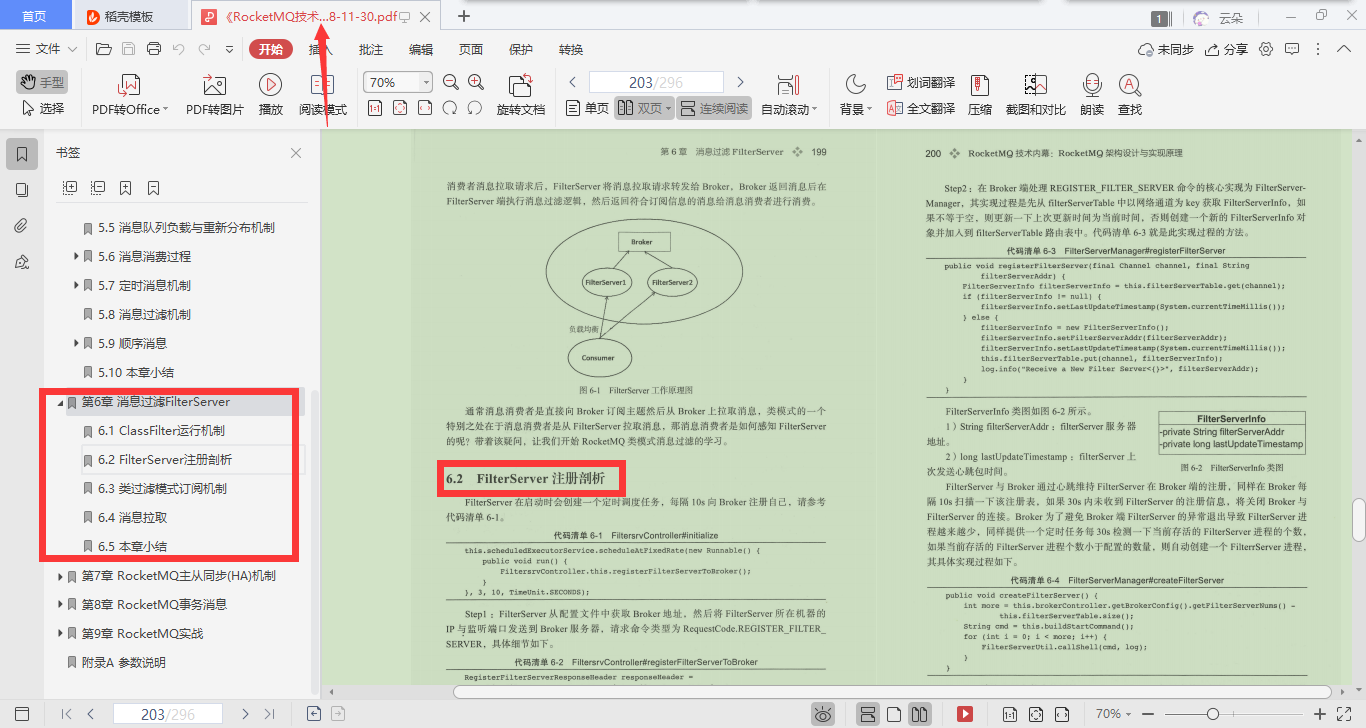Open 查找 search tool
This screenshot has height=728, width=1366.
click(1130, 96)
